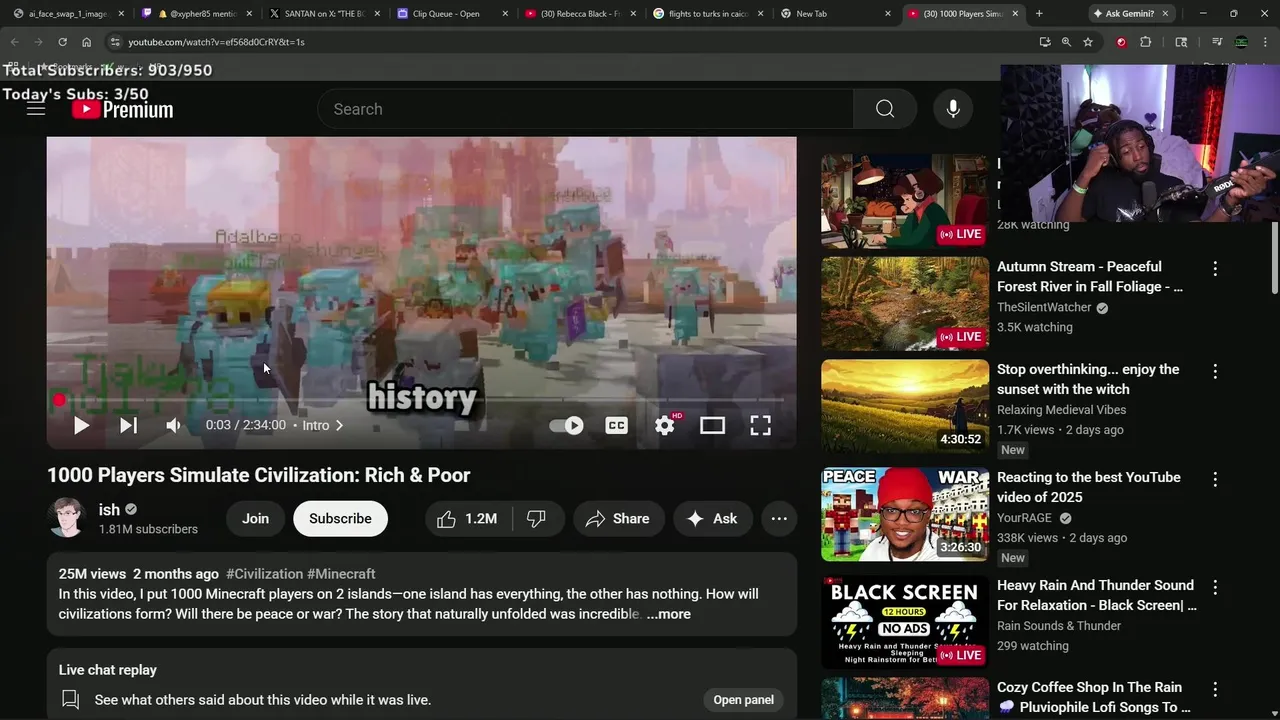The width and height of the screenshot is (1280, 720).
Task: Click the Ask Gemini button
Action: point(1124,14)
